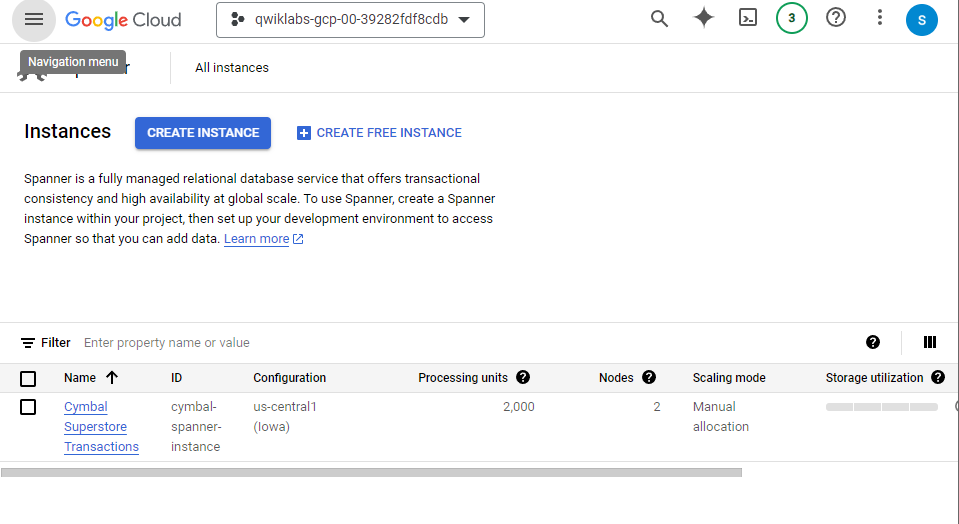Click the storage utilization progress bar
959x524 pixels.
tap(882, 407)
